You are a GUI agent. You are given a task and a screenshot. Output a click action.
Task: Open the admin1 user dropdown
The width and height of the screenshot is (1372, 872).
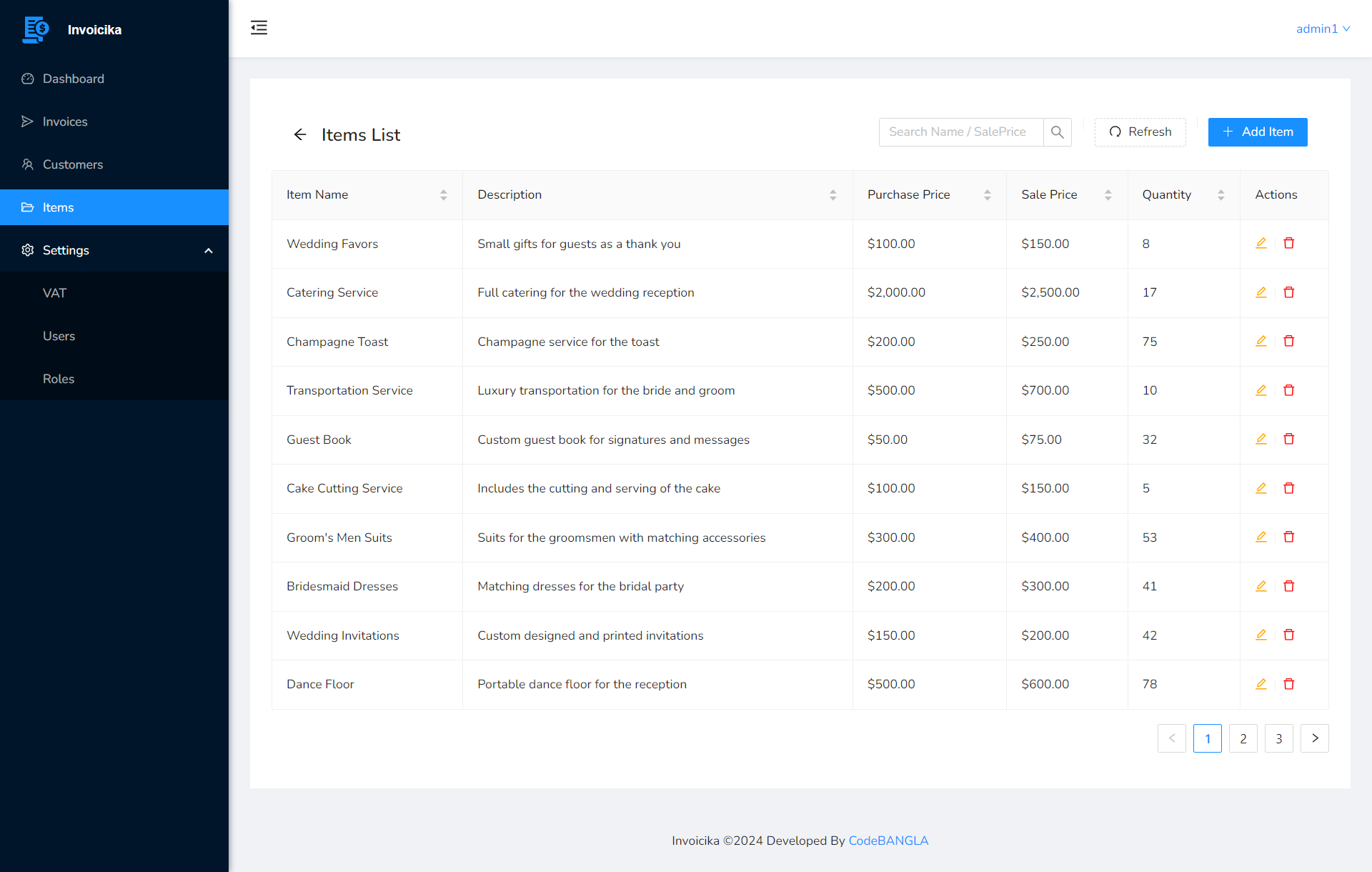click(x=1323, y=29)
